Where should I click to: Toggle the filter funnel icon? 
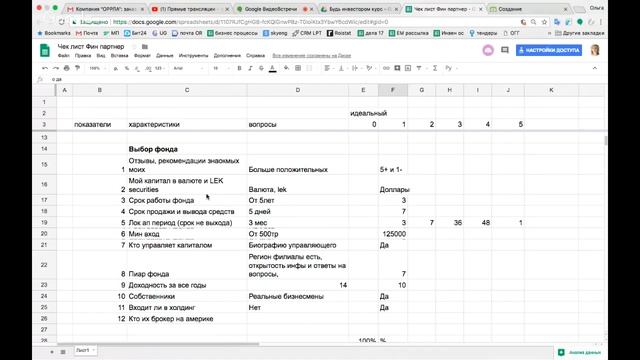419,68
